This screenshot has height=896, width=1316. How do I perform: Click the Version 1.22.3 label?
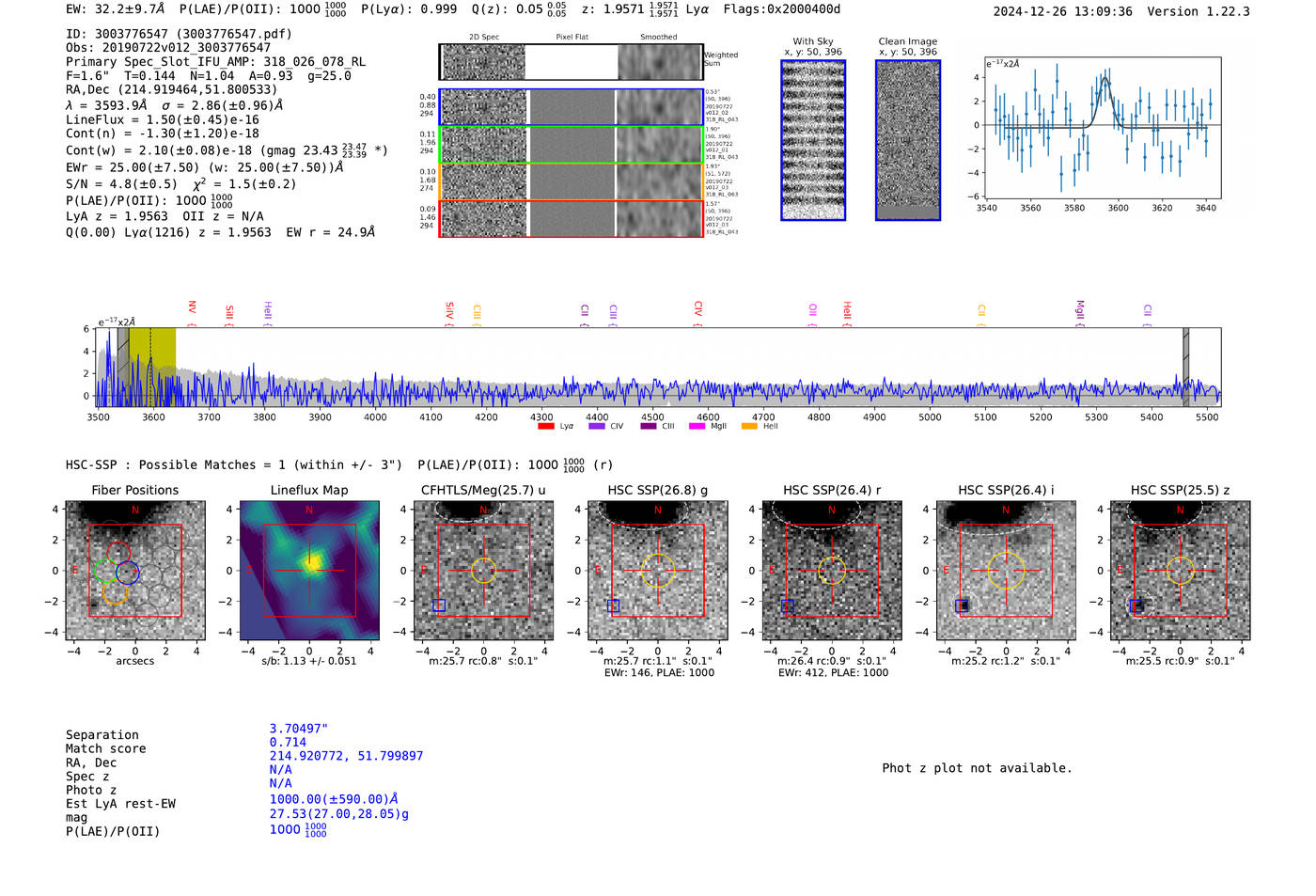coord(1198,11)
